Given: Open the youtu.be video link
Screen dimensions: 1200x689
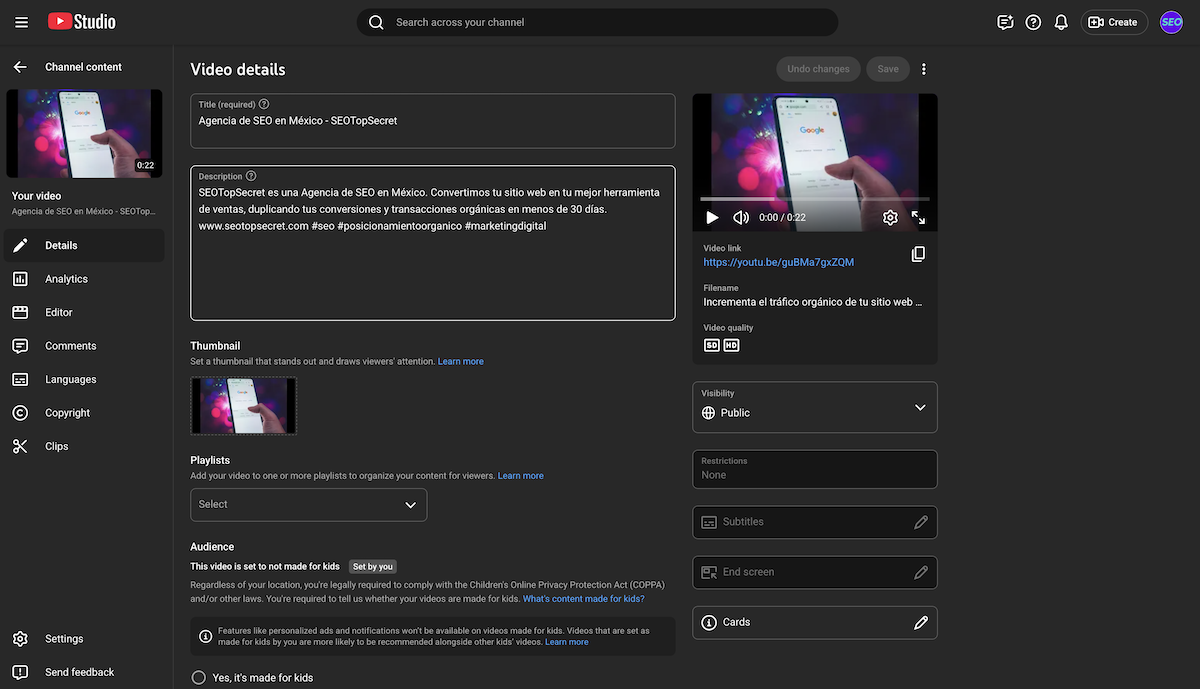Looking at the screenshot, I should coord(779,262).
